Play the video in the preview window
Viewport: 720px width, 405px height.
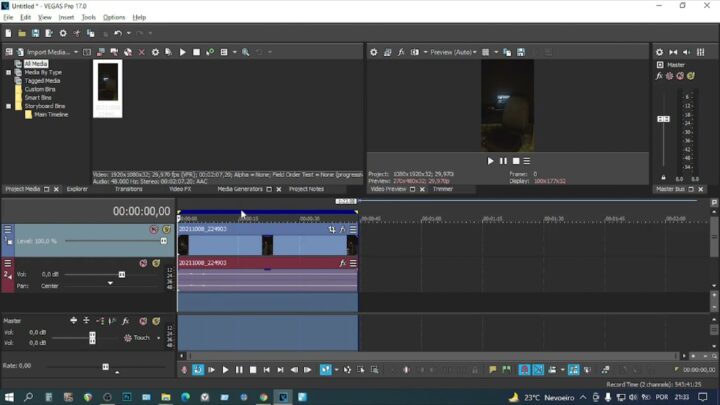click(490, 161)
